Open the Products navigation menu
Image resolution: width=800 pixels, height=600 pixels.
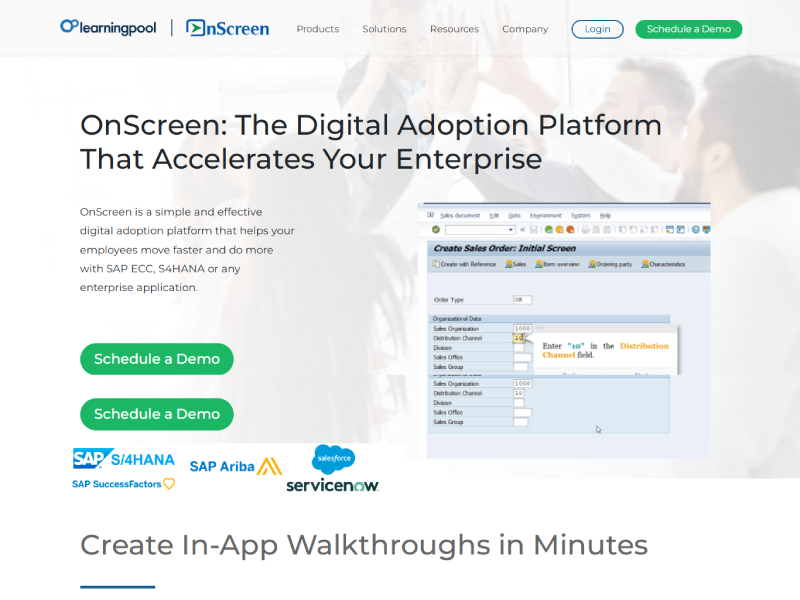[317, 29]
